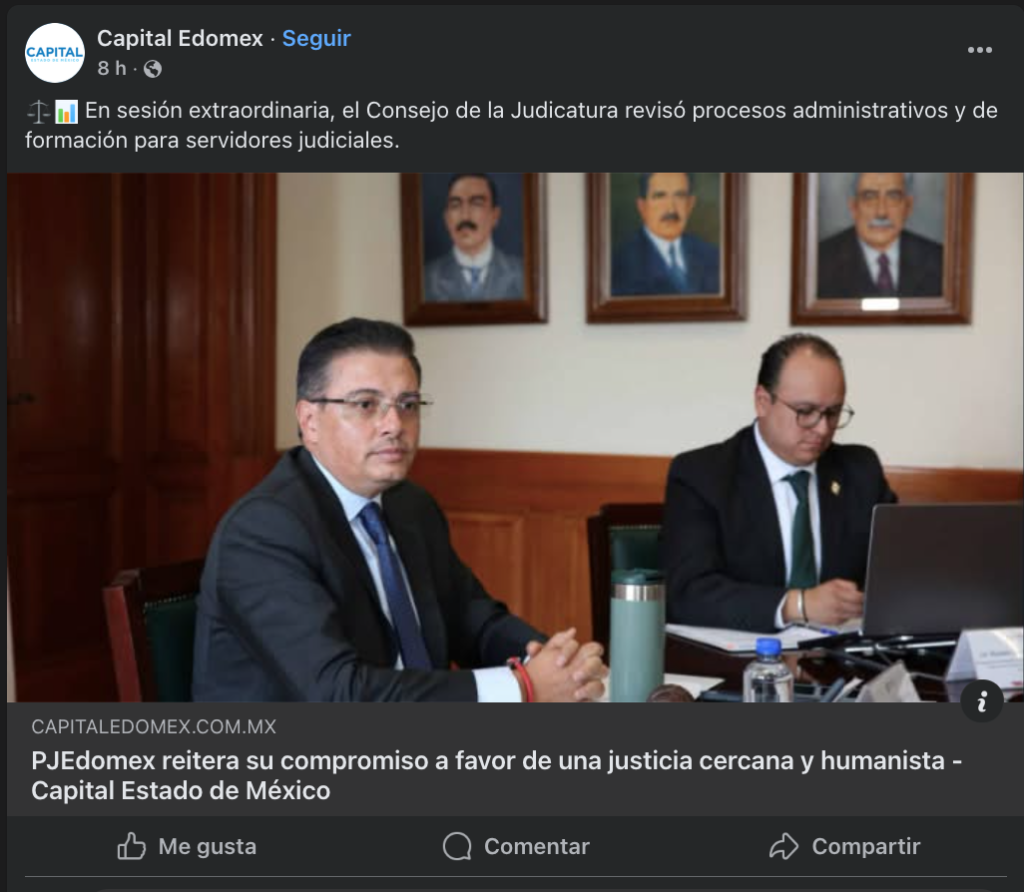The image size is (1024, 892).
Task: Click the public audience globe icon
Action: click(x=152, y=69)
